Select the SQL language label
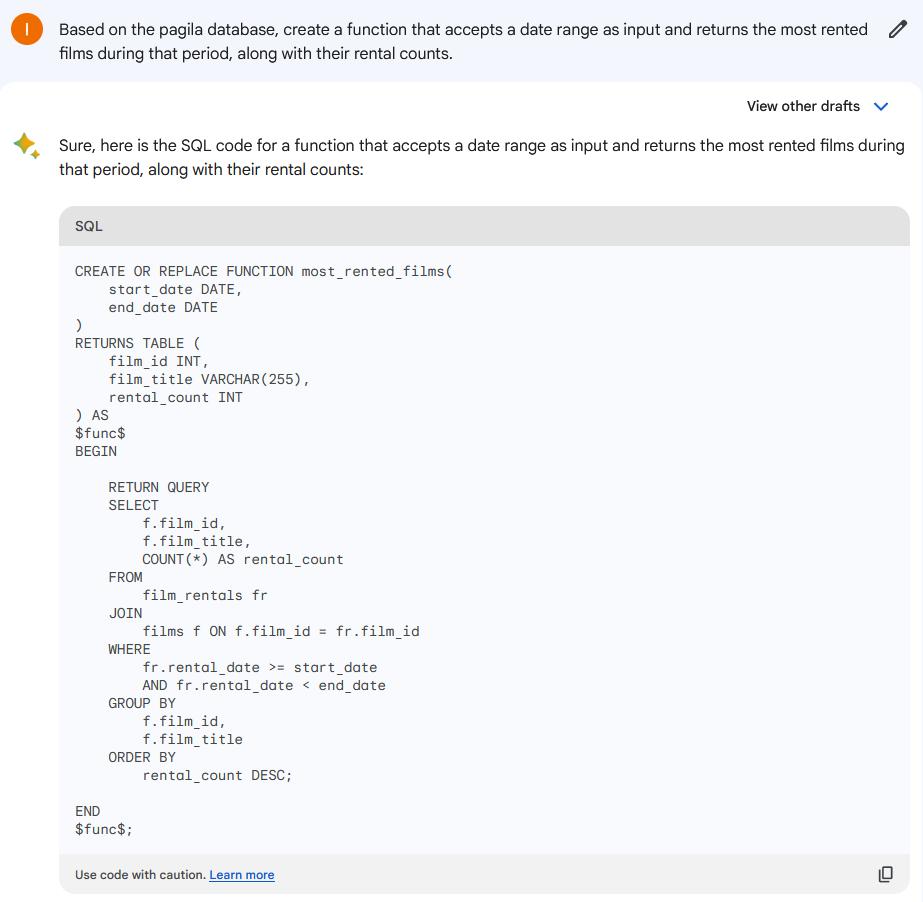Screen dimensions: 923x902 [88, 226]
